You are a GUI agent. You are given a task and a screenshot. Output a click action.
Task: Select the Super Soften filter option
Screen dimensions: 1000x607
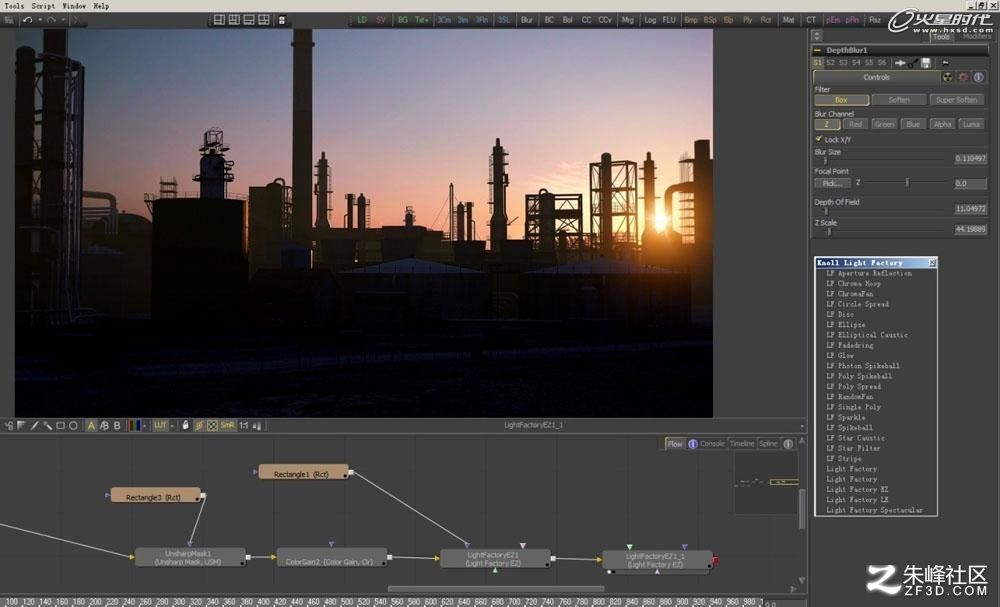point(957,100)
